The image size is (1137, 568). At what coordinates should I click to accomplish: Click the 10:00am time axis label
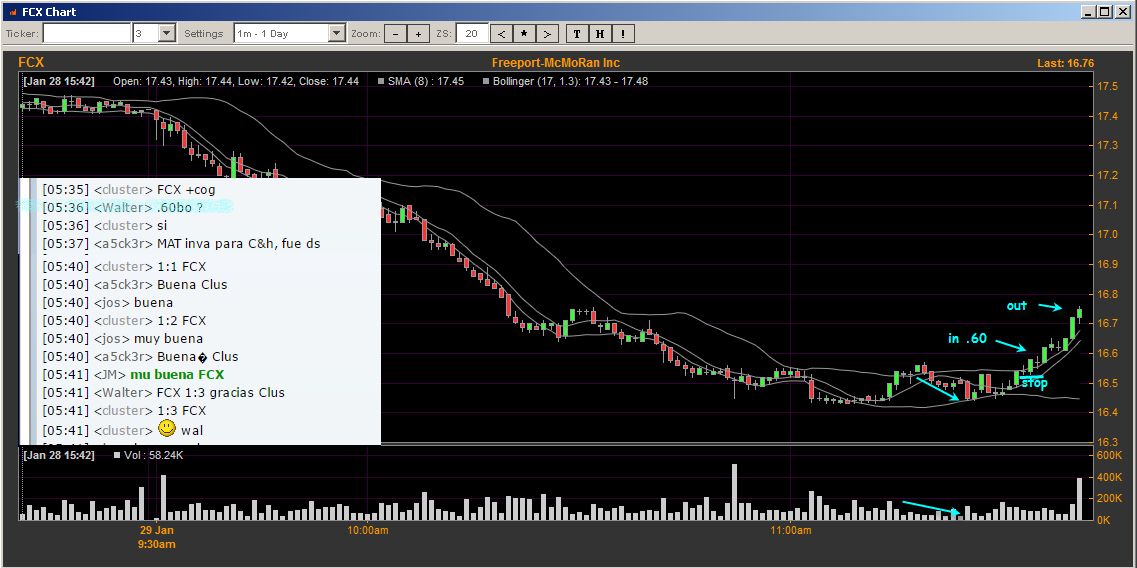(x=368, y=530)
